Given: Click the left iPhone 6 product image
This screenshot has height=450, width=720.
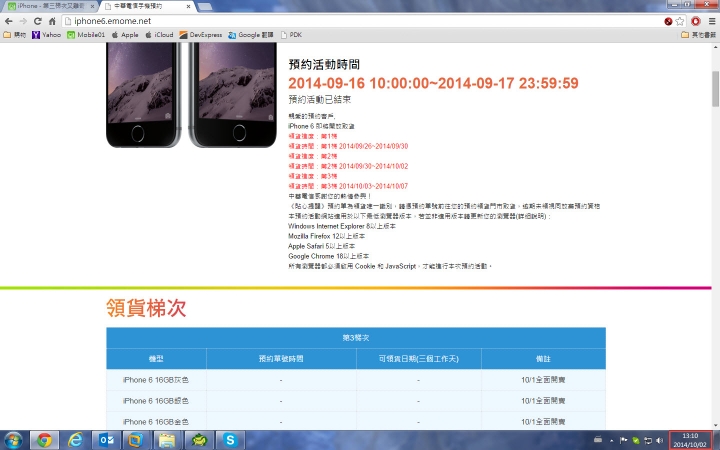Looking at the screenshot, I should pos(144,95).
